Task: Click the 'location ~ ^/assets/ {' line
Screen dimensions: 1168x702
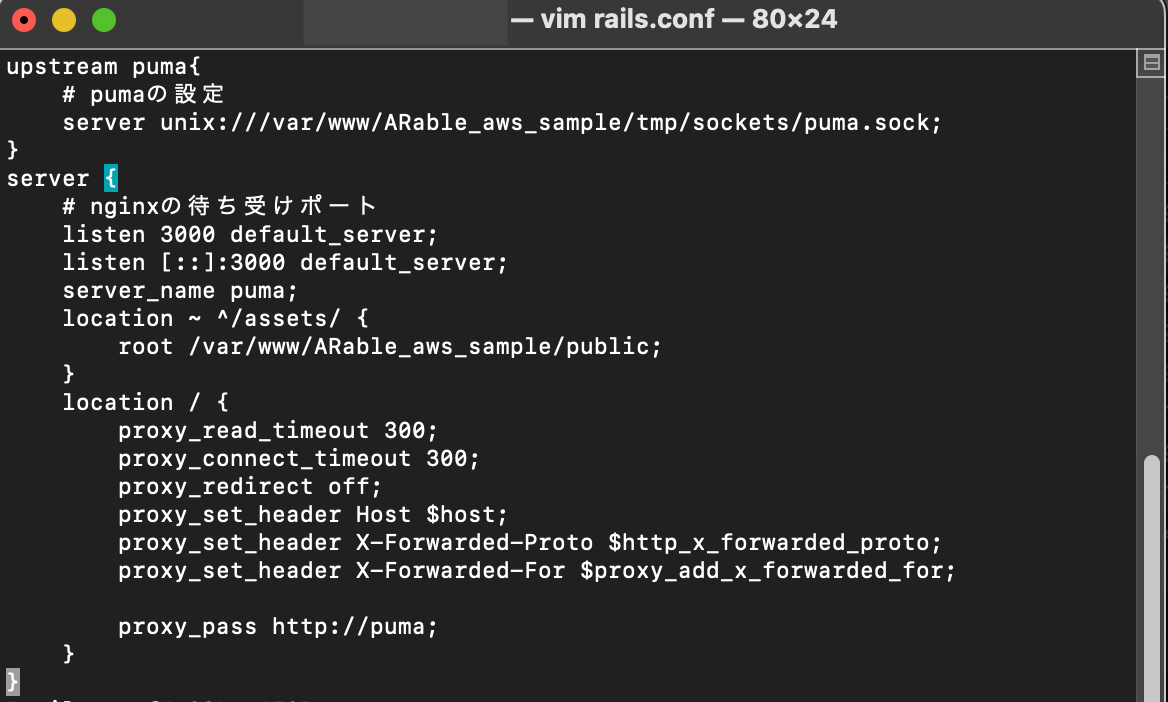Action: pyautogui.click(x=215, y=319)
